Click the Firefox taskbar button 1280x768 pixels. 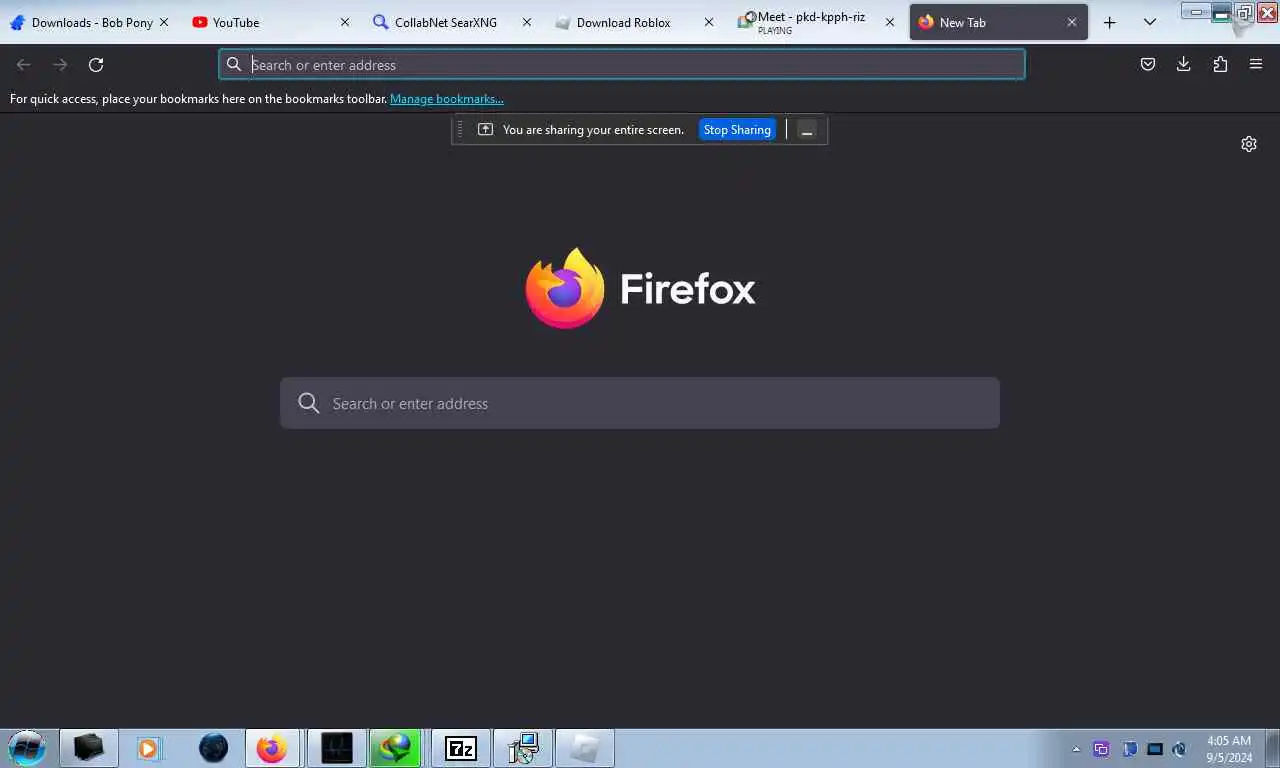271,748
